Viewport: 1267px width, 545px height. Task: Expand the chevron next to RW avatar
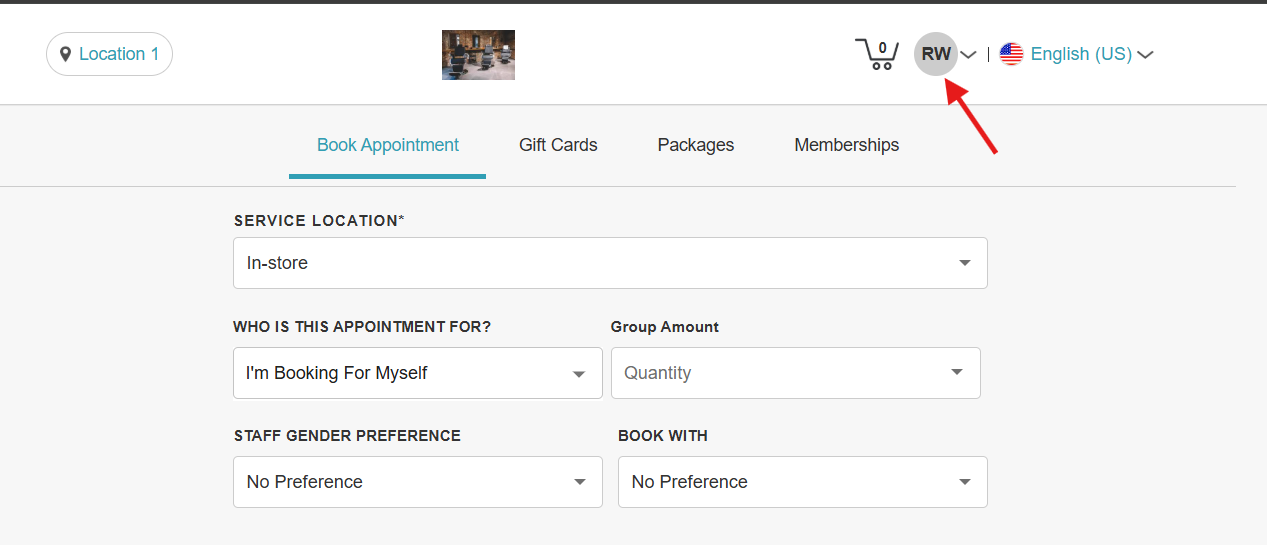click(x=968, y=55)
